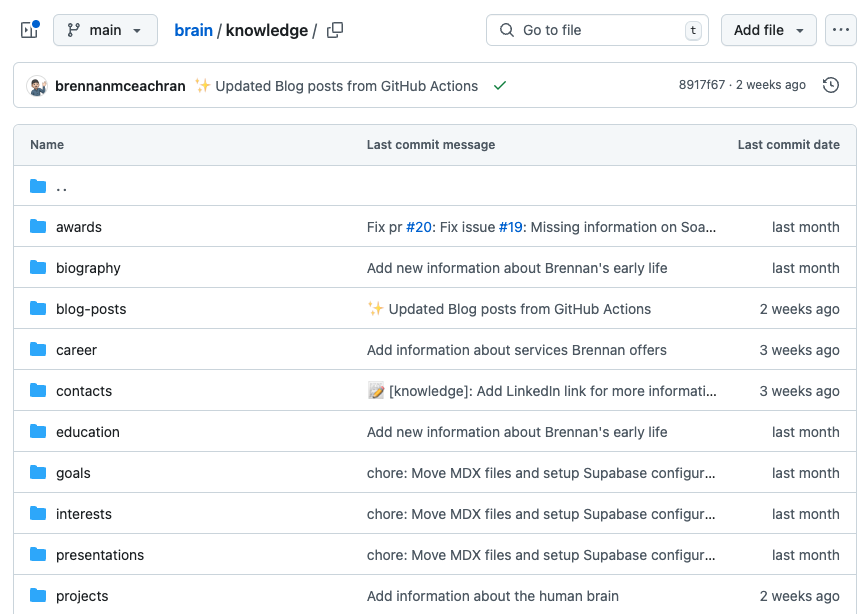Copy the path with the copy icon

pos(335,30)
